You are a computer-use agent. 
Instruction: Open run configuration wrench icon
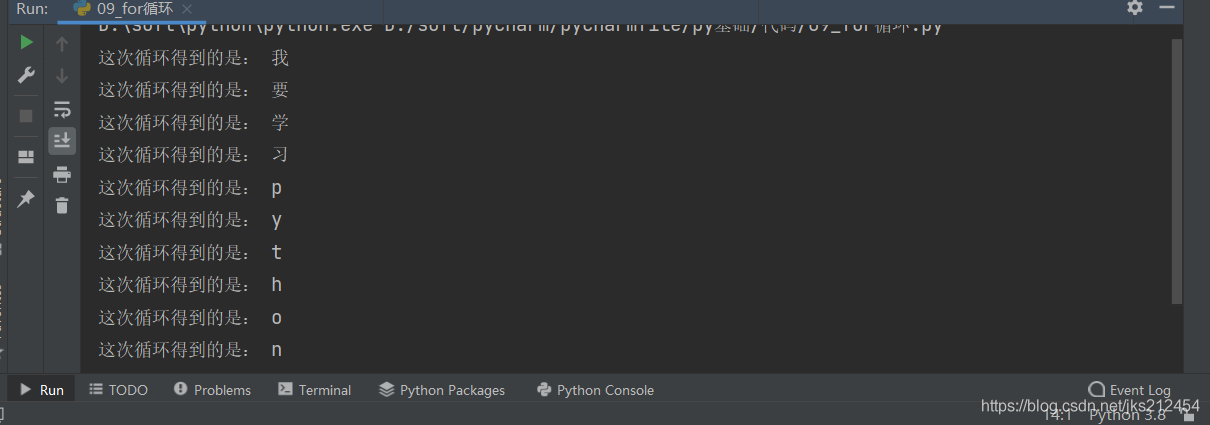tap(27, 76)
